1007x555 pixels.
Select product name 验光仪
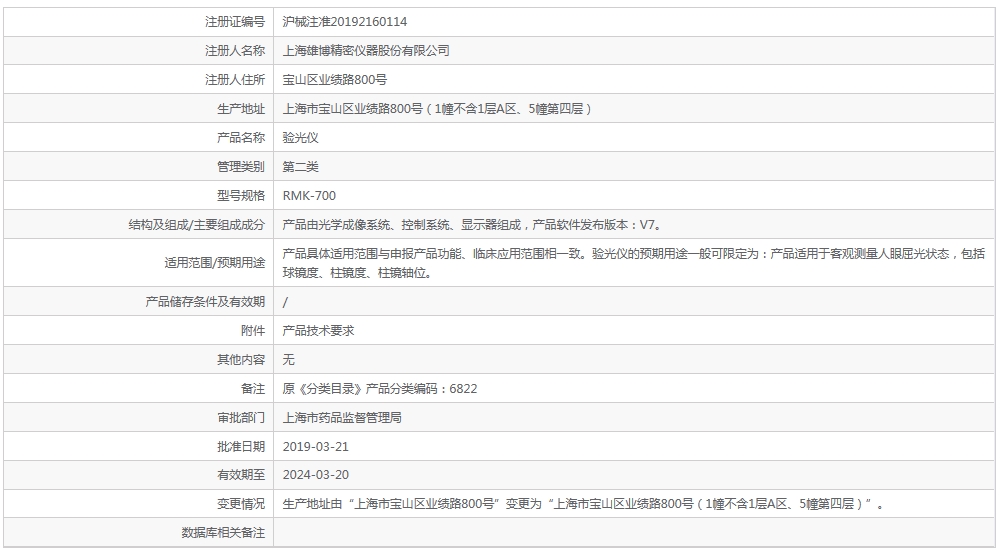click(x=301, y=137)
